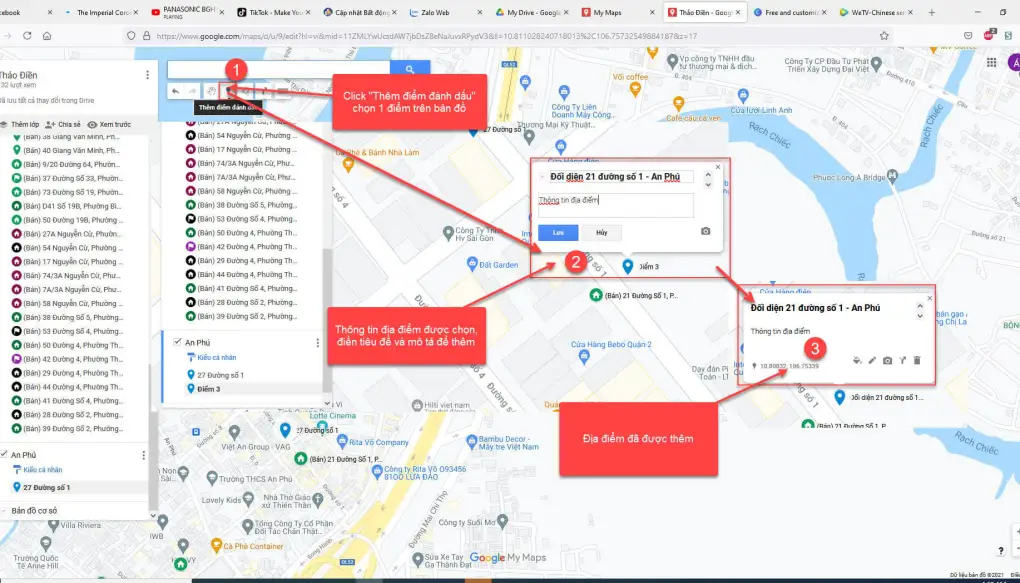Click the directions icon in info card
This screenshot has height=583, width=1020.
click(x=901, y=360)
